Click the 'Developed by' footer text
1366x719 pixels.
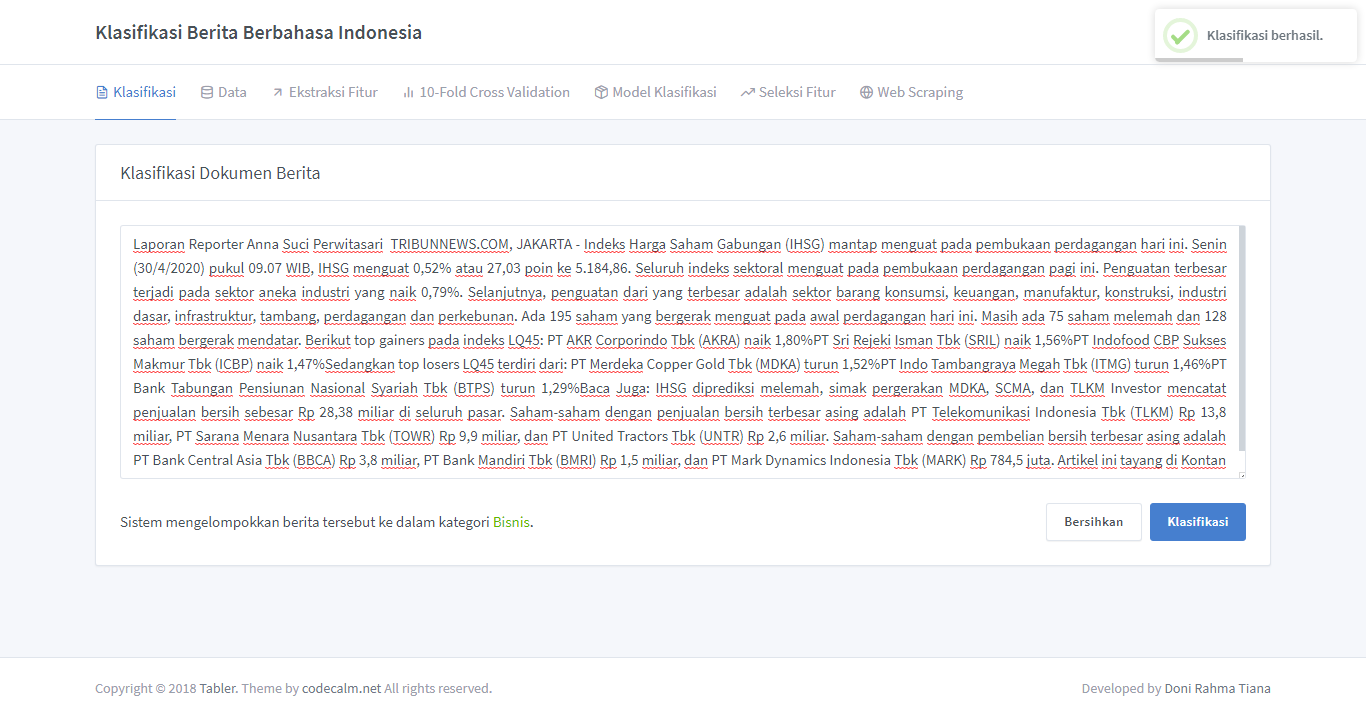pyautogui.click(x=1121, y=688)
